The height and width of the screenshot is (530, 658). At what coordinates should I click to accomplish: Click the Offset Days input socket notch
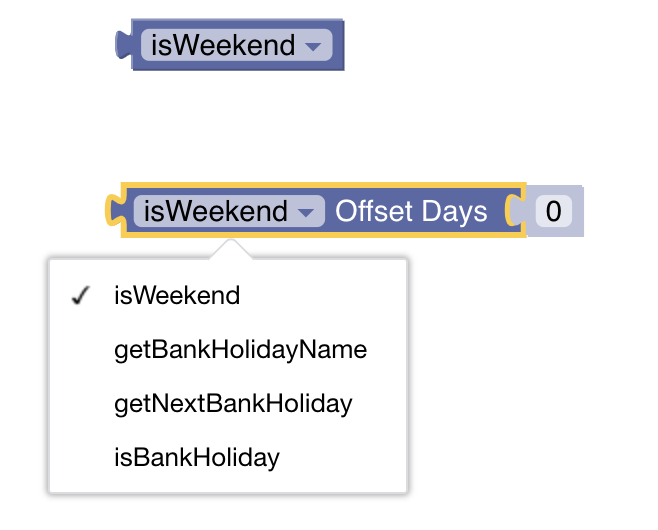click(x=514, y=210)
